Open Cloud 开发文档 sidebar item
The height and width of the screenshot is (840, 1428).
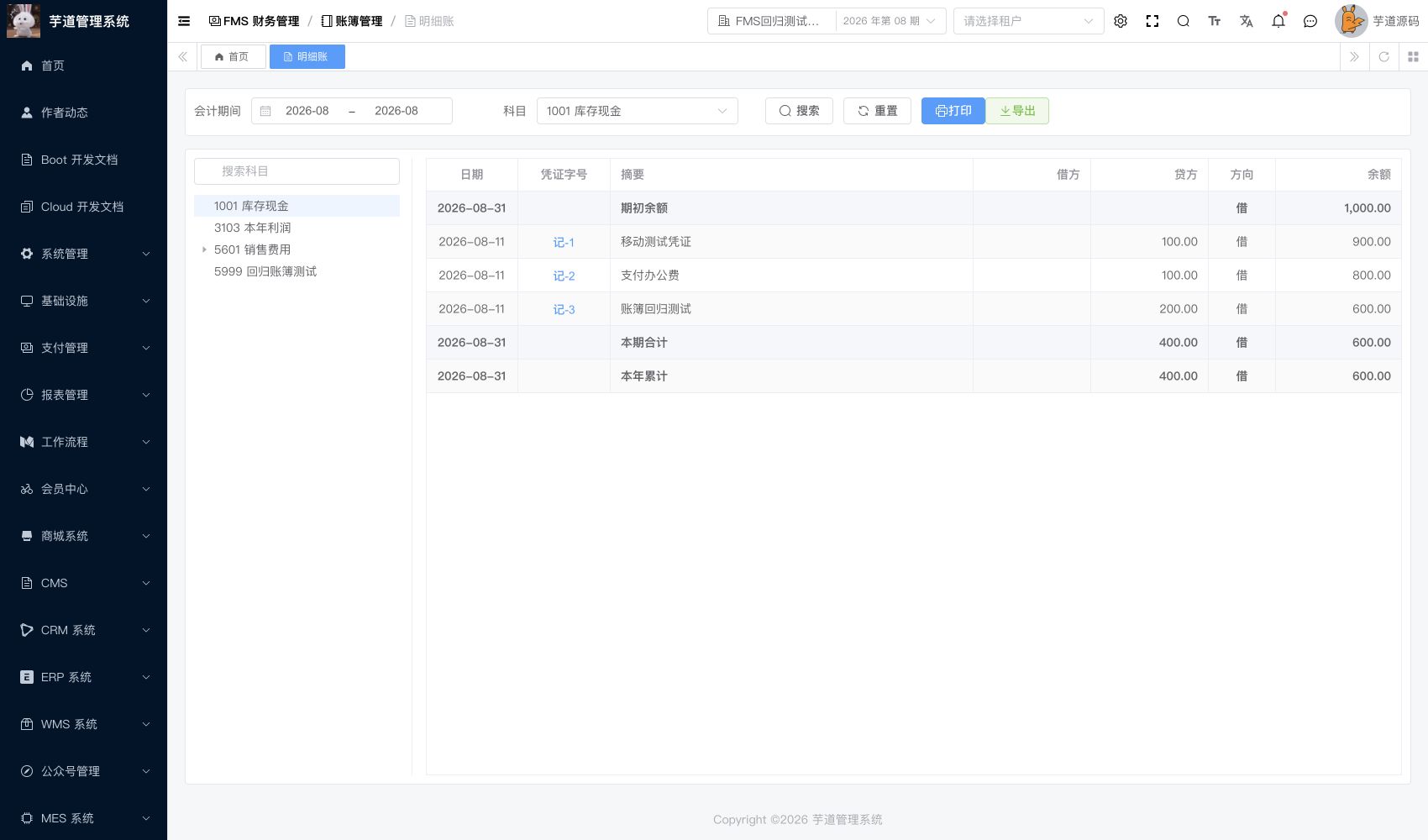click(83, 207)
